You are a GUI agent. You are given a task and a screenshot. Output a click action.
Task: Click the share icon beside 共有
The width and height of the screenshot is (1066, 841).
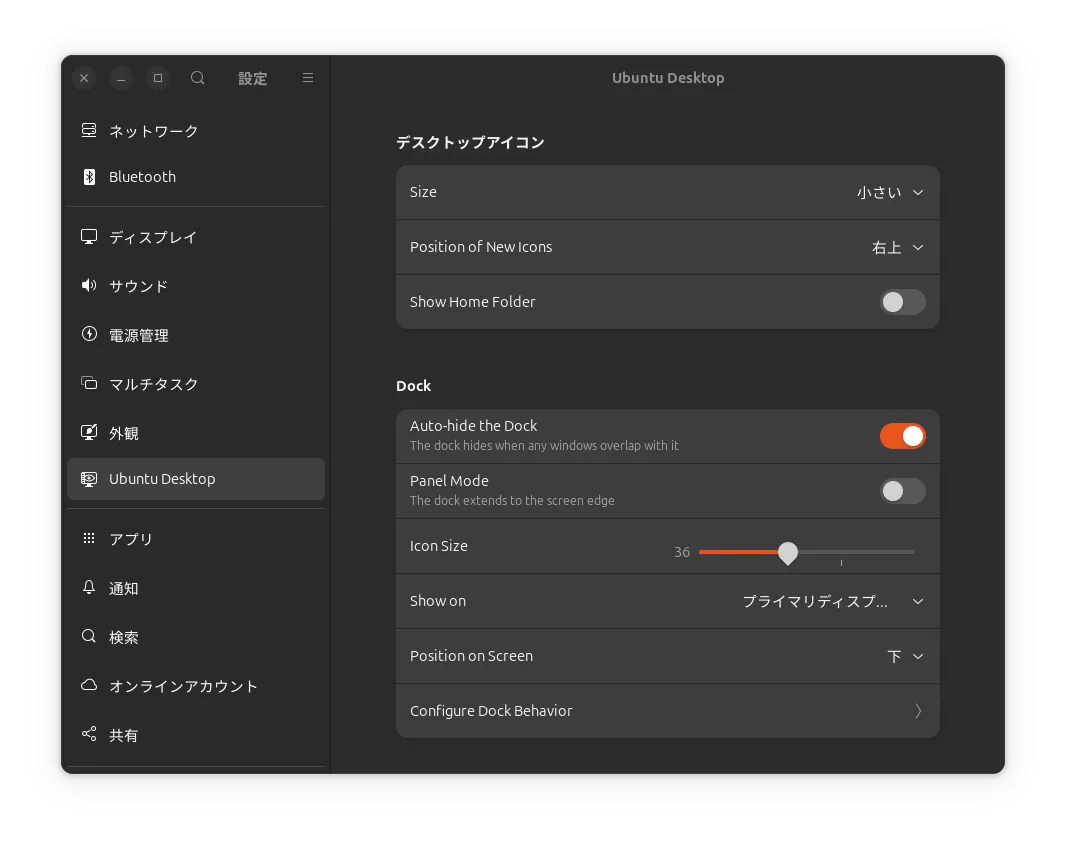click(x=88, y=734)
